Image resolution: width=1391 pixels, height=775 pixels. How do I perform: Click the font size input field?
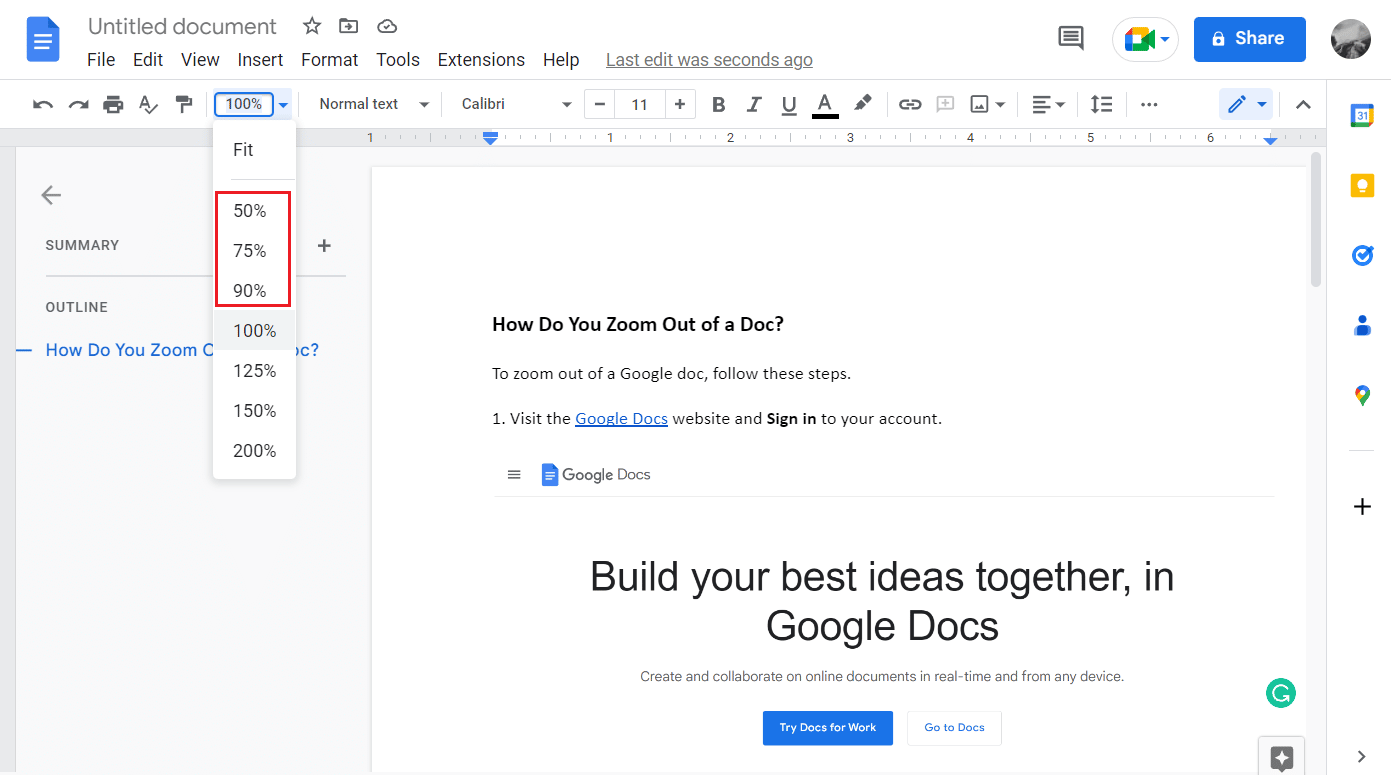(640, 104)
